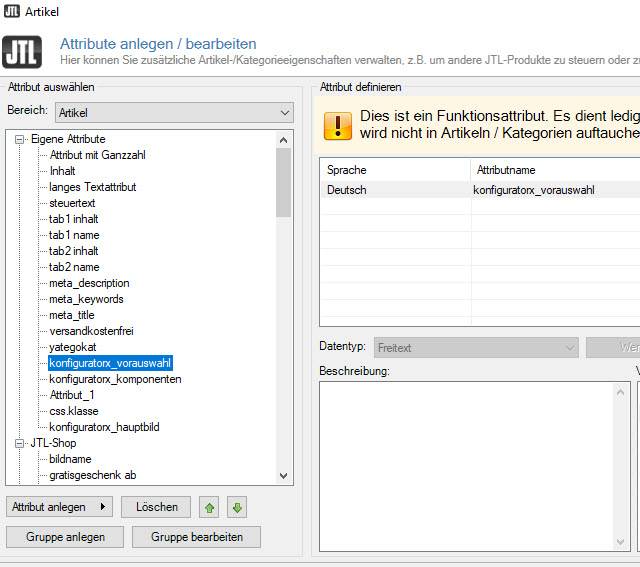The height and width of the screenshot is (567, 640).
Task: Open the Bereich dropdown showing Artikel
Action: pyautogui.click(x=174, y=113)
